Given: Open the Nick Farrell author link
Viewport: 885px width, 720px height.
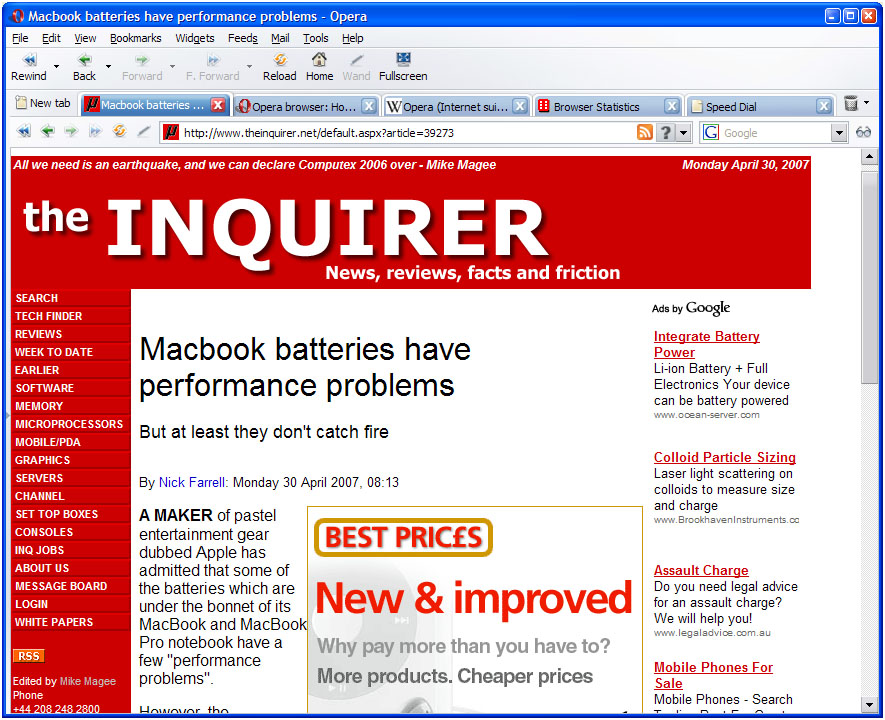Looking at the screenshot, I should [x=192, y=482].
